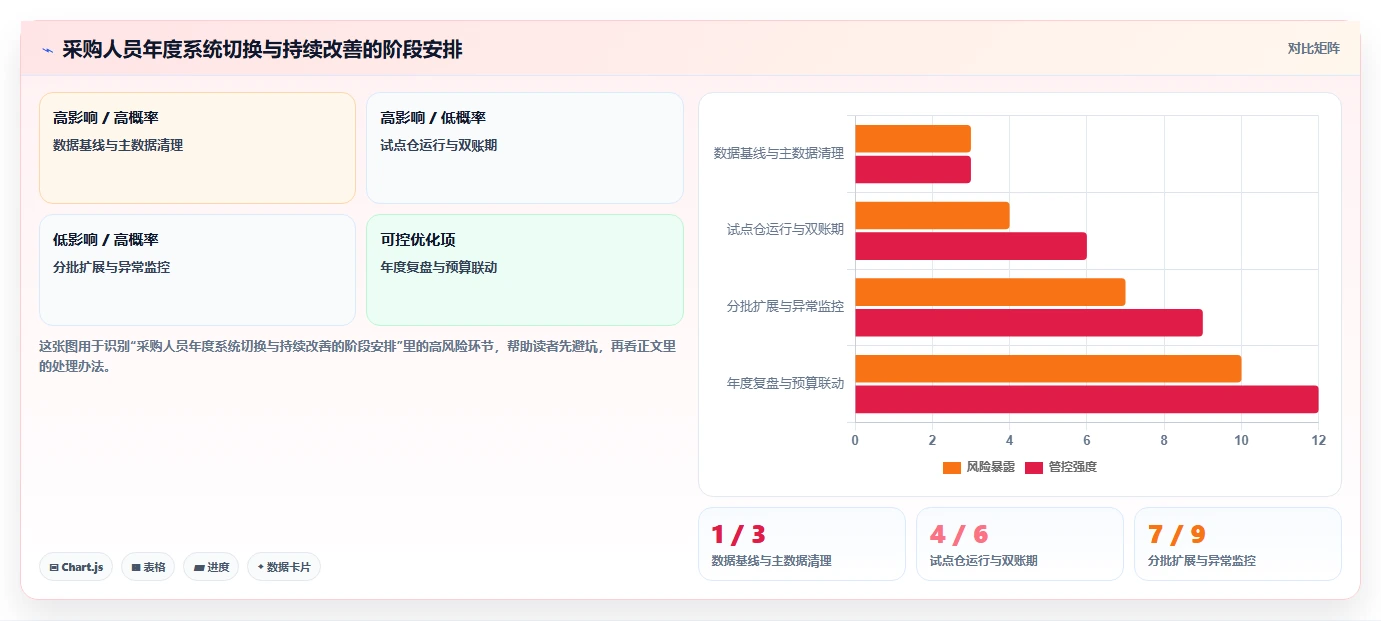1381x621 pixels.
Task: Click the orange bar for 分批扩展与异常监控
Action: tap(990, 292)
